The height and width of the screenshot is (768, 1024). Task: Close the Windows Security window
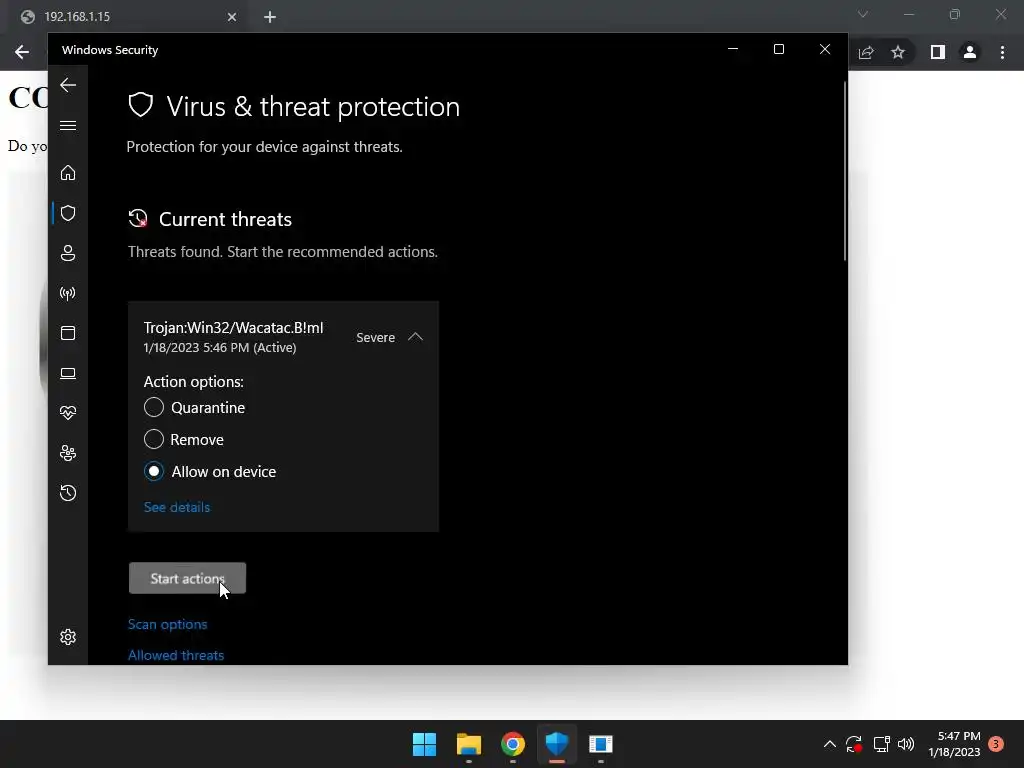[x=825, y=49]
